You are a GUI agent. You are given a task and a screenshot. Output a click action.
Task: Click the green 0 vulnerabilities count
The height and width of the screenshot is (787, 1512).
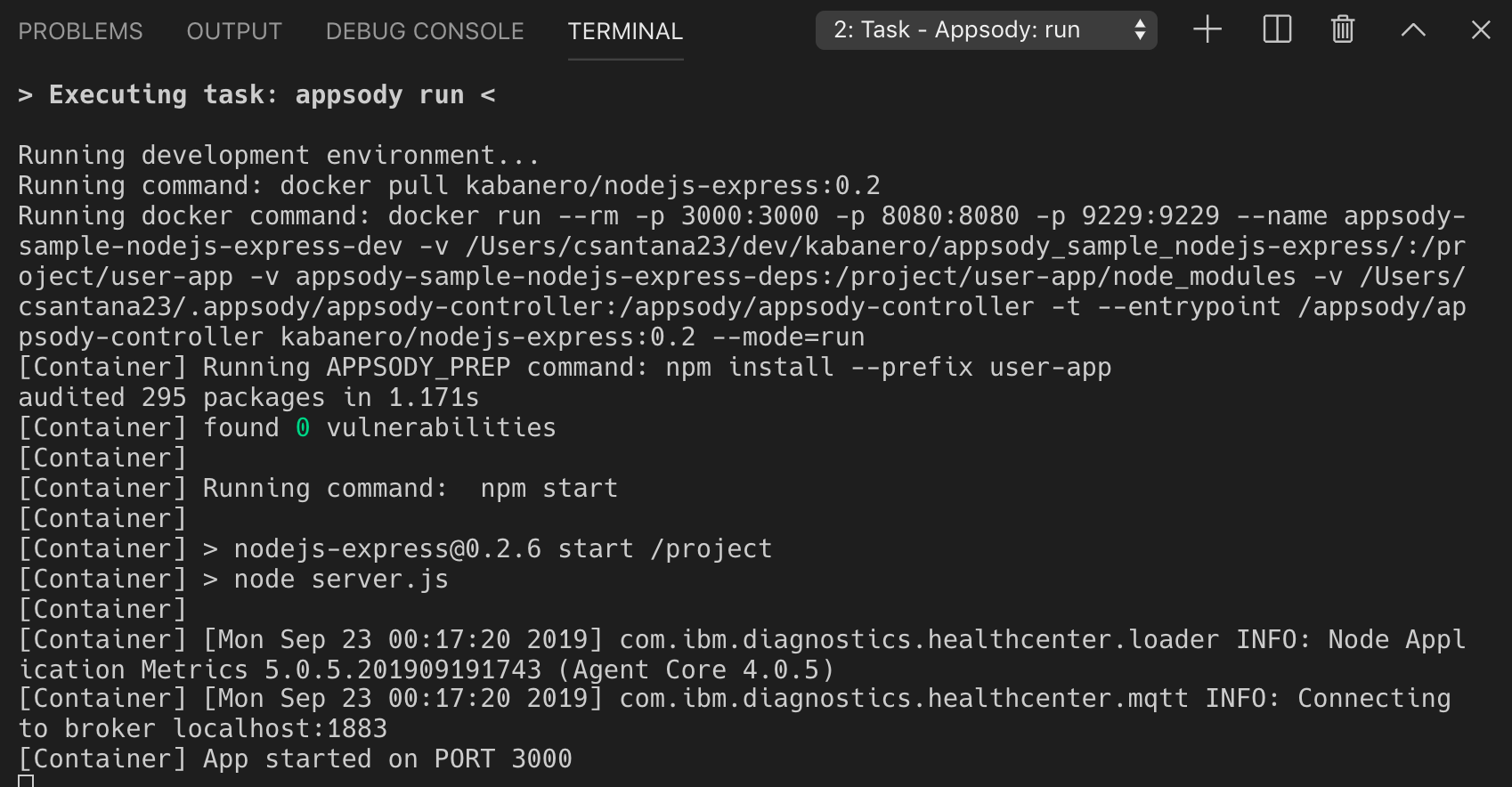click(x=303, y=427)
